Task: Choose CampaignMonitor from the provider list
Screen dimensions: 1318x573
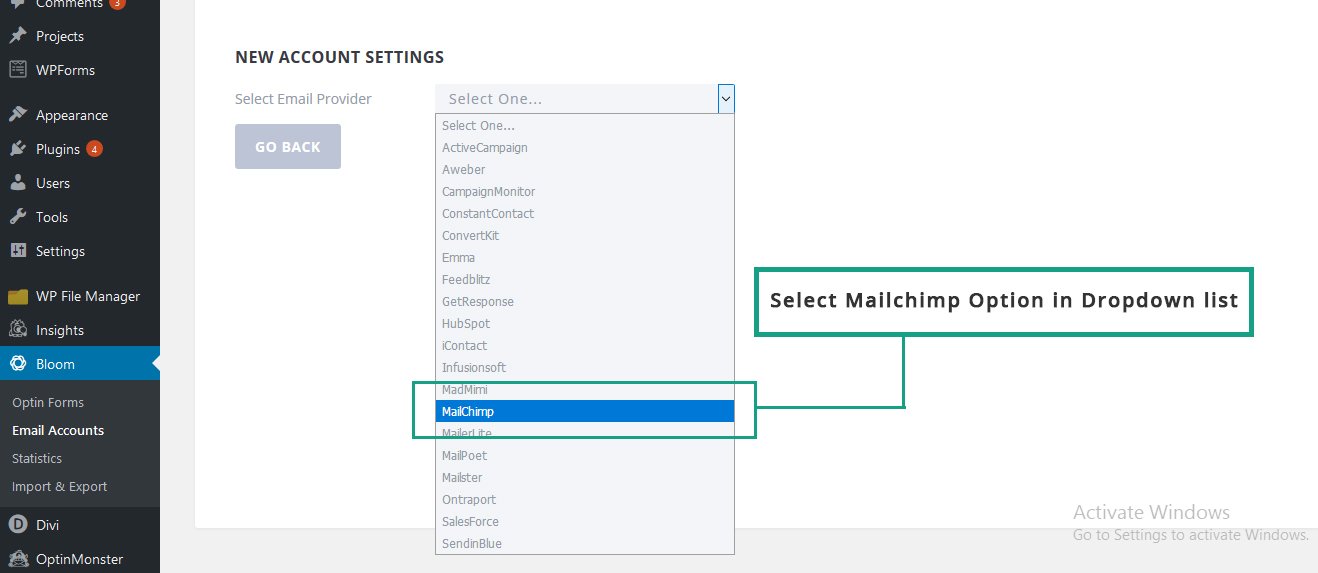Action: [x=585, y=191]
